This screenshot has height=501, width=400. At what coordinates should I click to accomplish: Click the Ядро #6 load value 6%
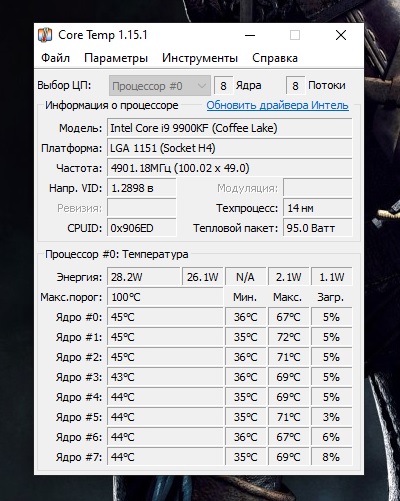click(x=331, y=437)
